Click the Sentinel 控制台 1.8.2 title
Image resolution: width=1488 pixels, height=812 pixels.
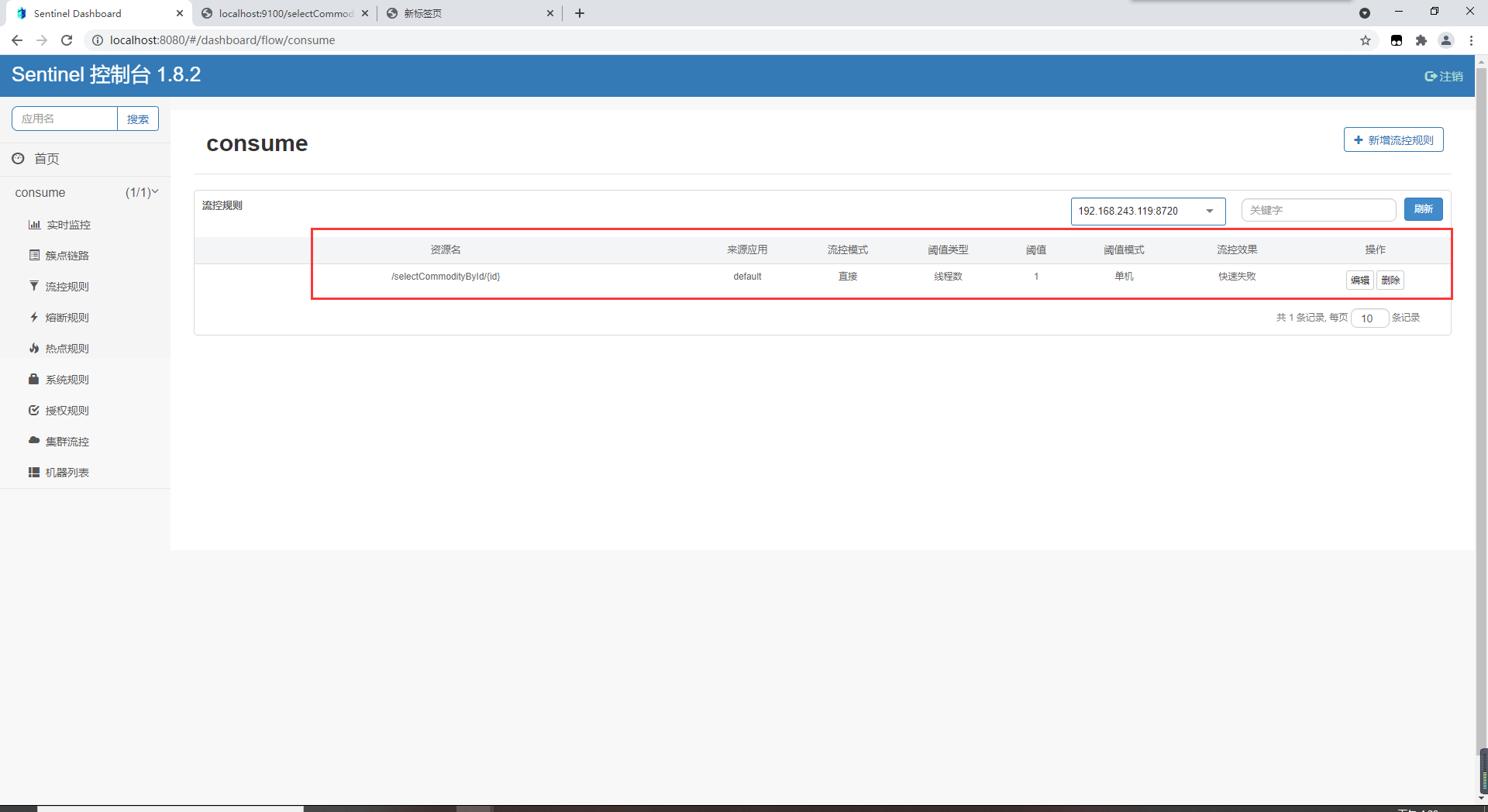[106, 74]
